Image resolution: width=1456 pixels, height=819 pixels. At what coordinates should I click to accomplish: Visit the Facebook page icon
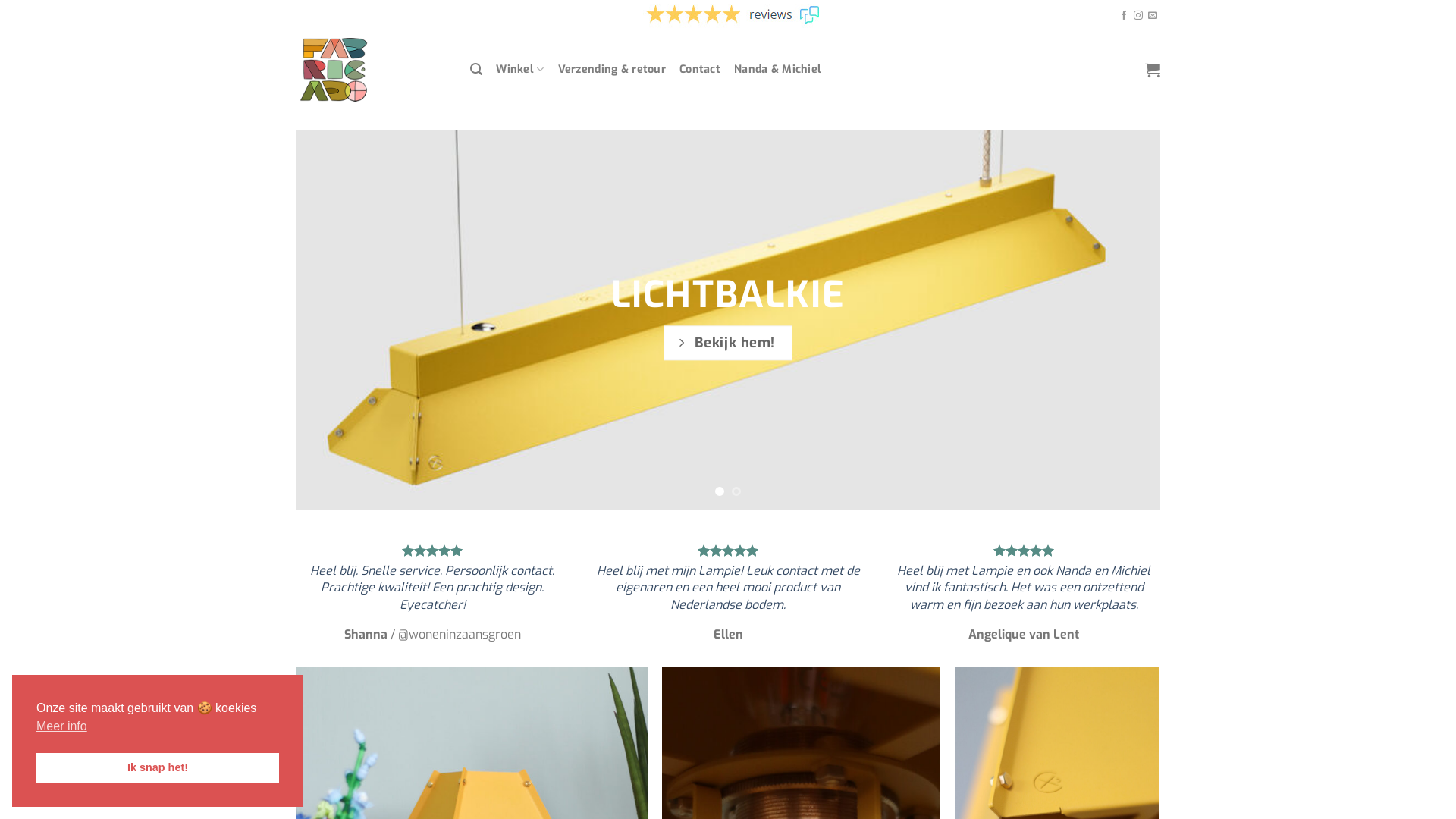1124,15
